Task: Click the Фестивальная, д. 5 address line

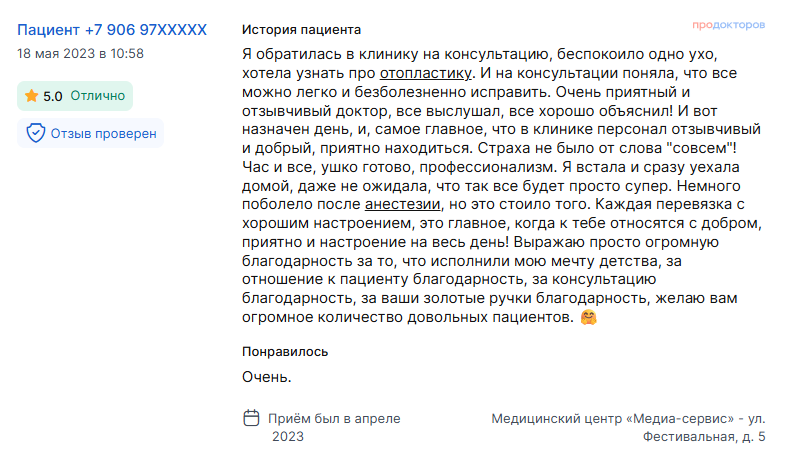Action: click(x=704, y=437)
